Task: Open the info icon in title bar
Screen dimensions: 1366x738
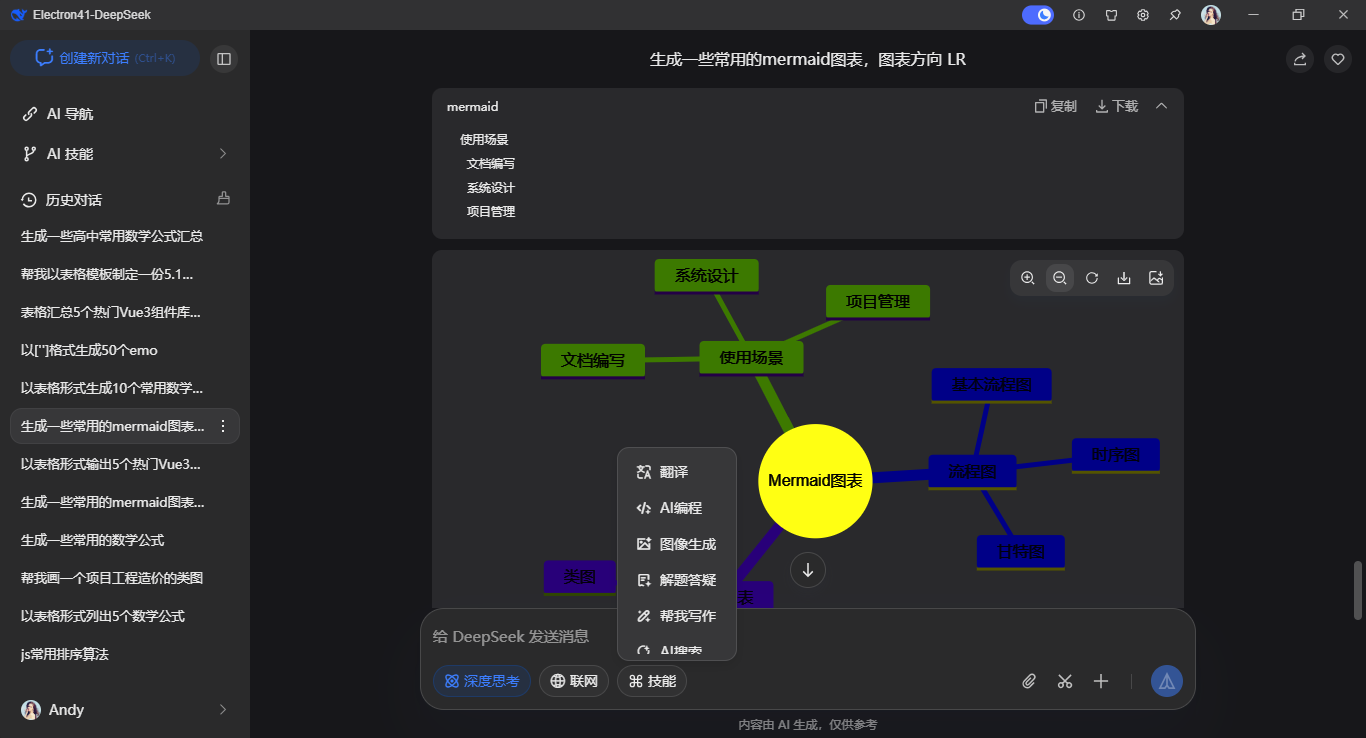Action: pos(1079,15)
